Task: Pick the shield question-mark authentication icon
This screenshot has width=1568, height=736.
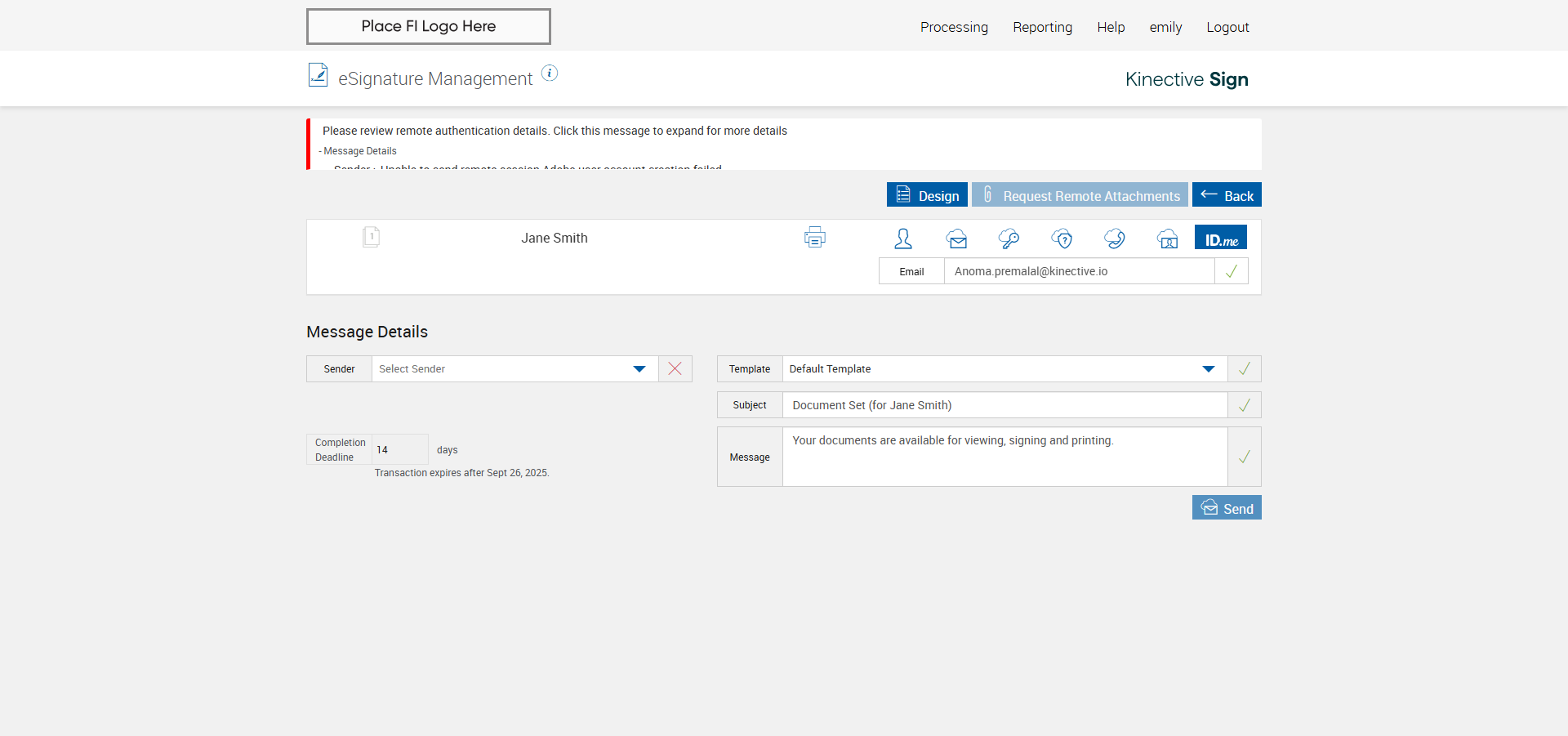Action: pyautogui.click(x=1062, y=239)
